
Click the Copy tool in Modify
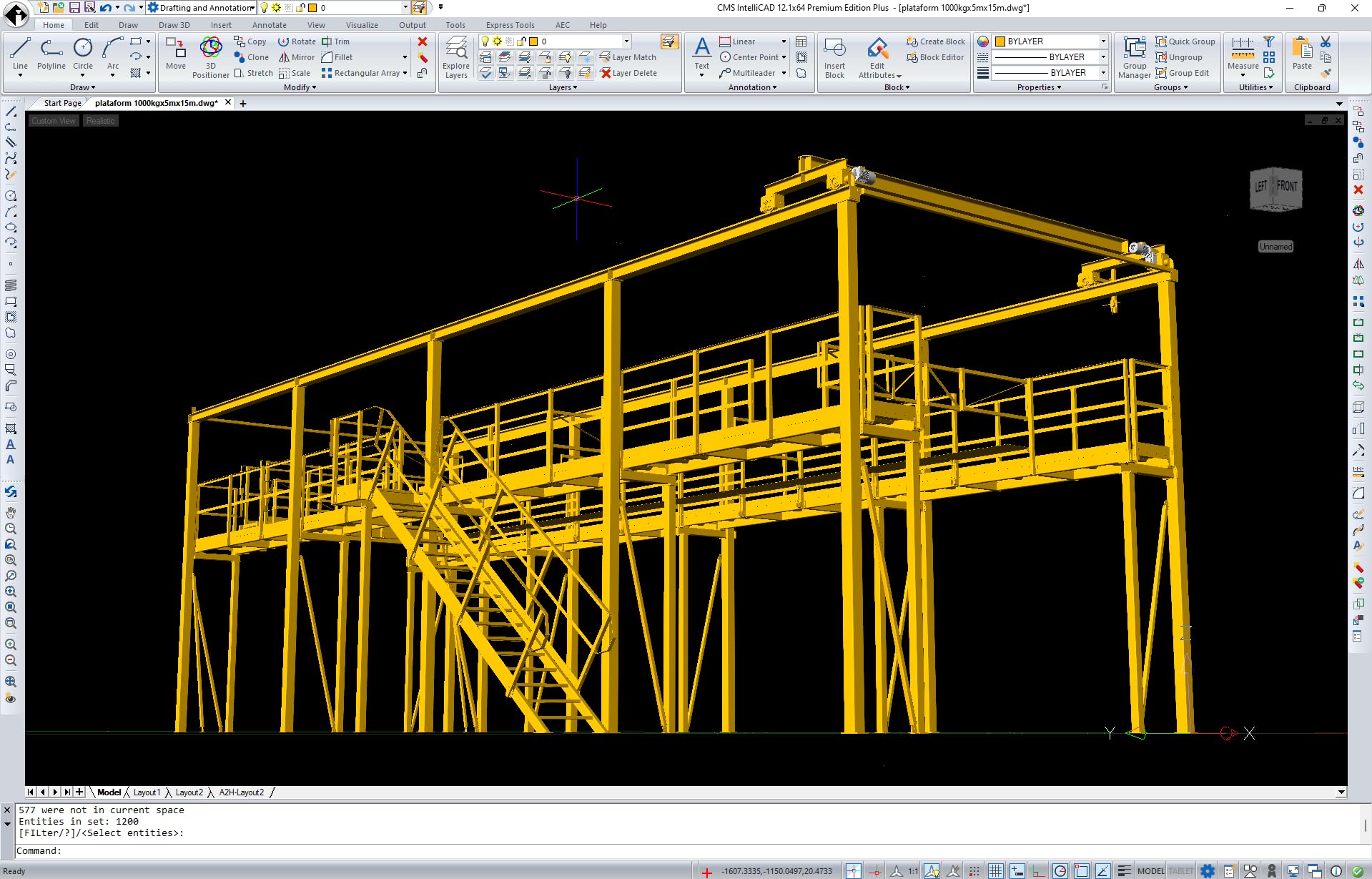tap(250, 41)
